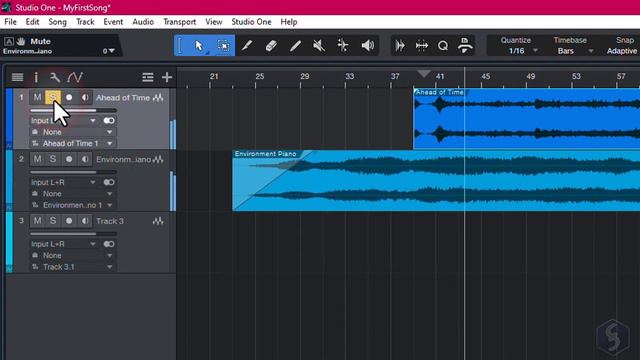Image resolution: width=640 pixels, height=360 pixels.
Task: Add a new track with plus
Action: point(167,77)
